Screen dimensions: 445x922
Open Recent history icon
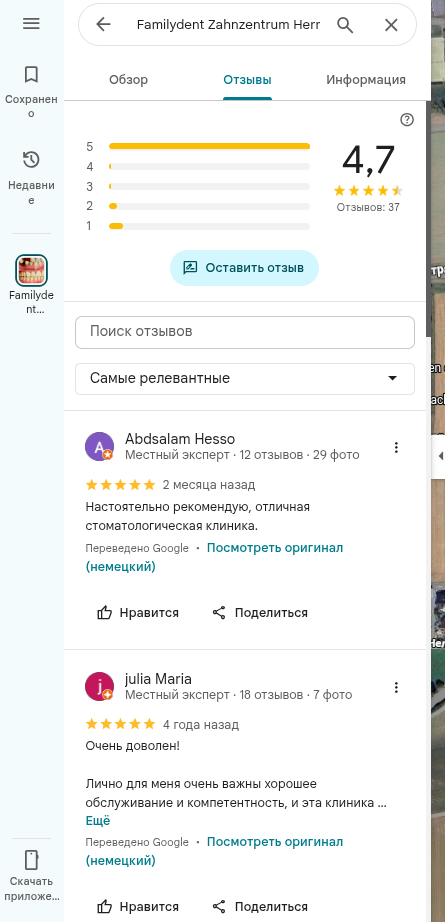[31, 160]
